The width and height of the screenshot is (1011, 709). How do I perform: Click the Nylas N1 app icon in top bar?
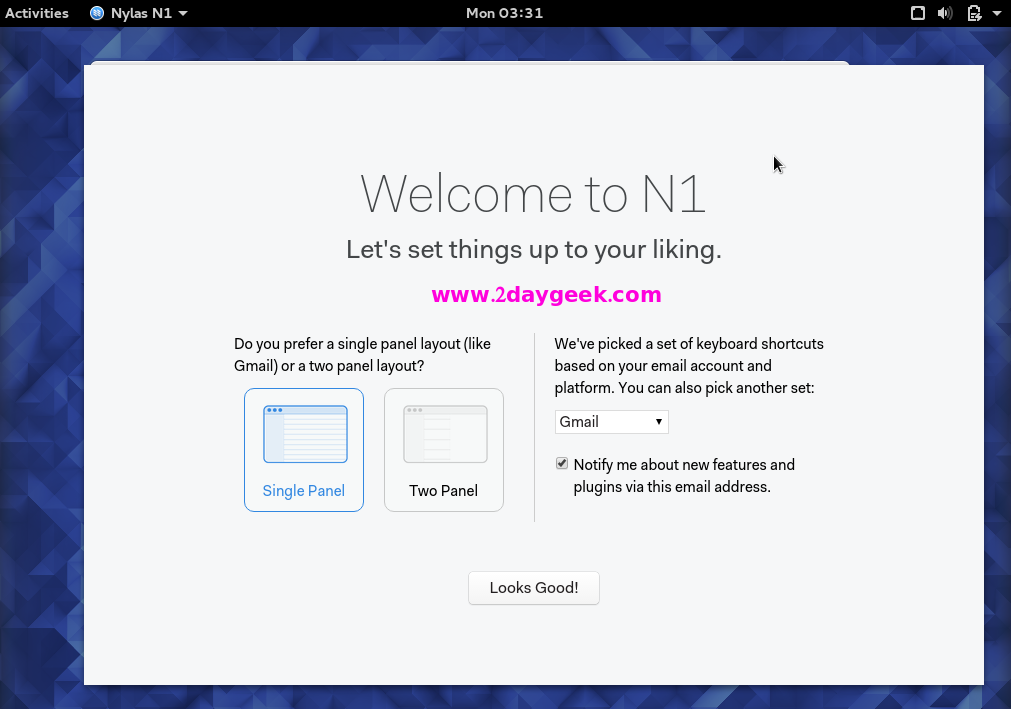[x=97, y=13]
